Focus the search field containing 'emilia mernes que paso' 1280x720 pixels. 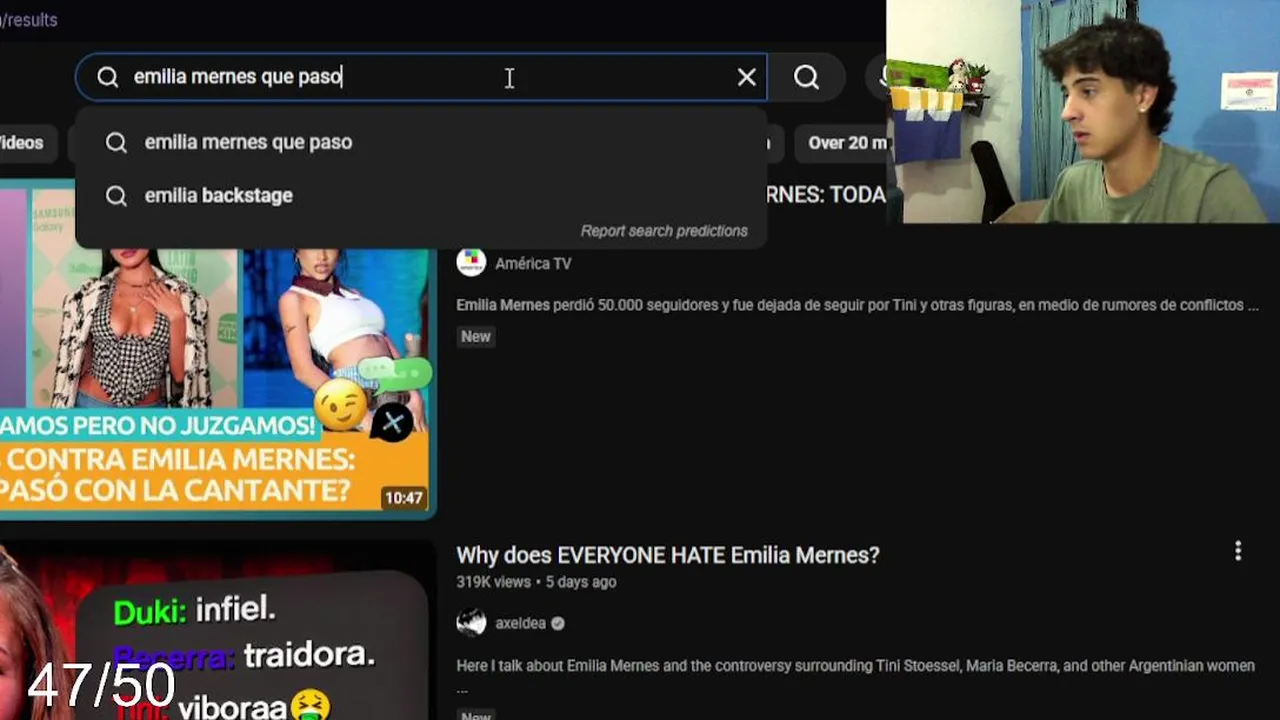pyautogui.click(x=421, y=77)
